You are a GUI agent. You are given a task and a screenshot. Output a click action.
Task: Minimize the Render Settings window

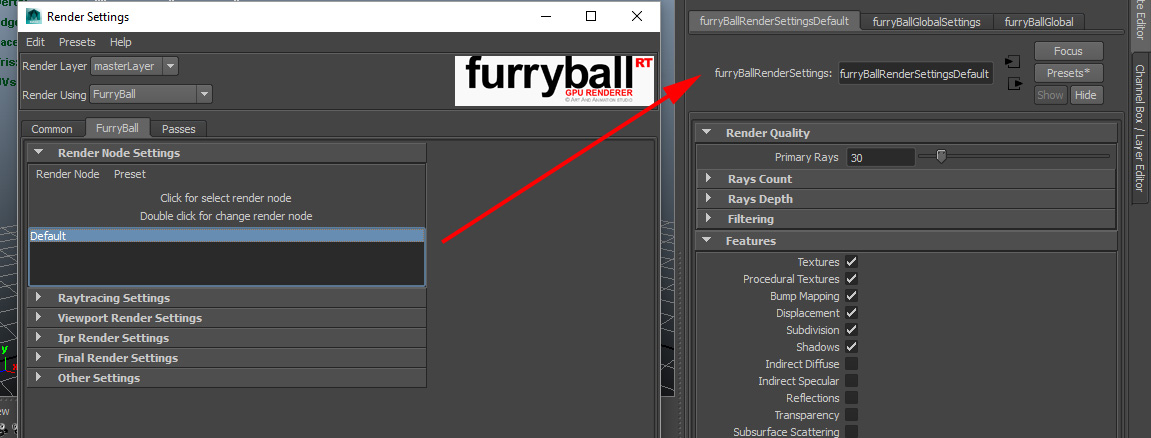[x=545, y=15]
